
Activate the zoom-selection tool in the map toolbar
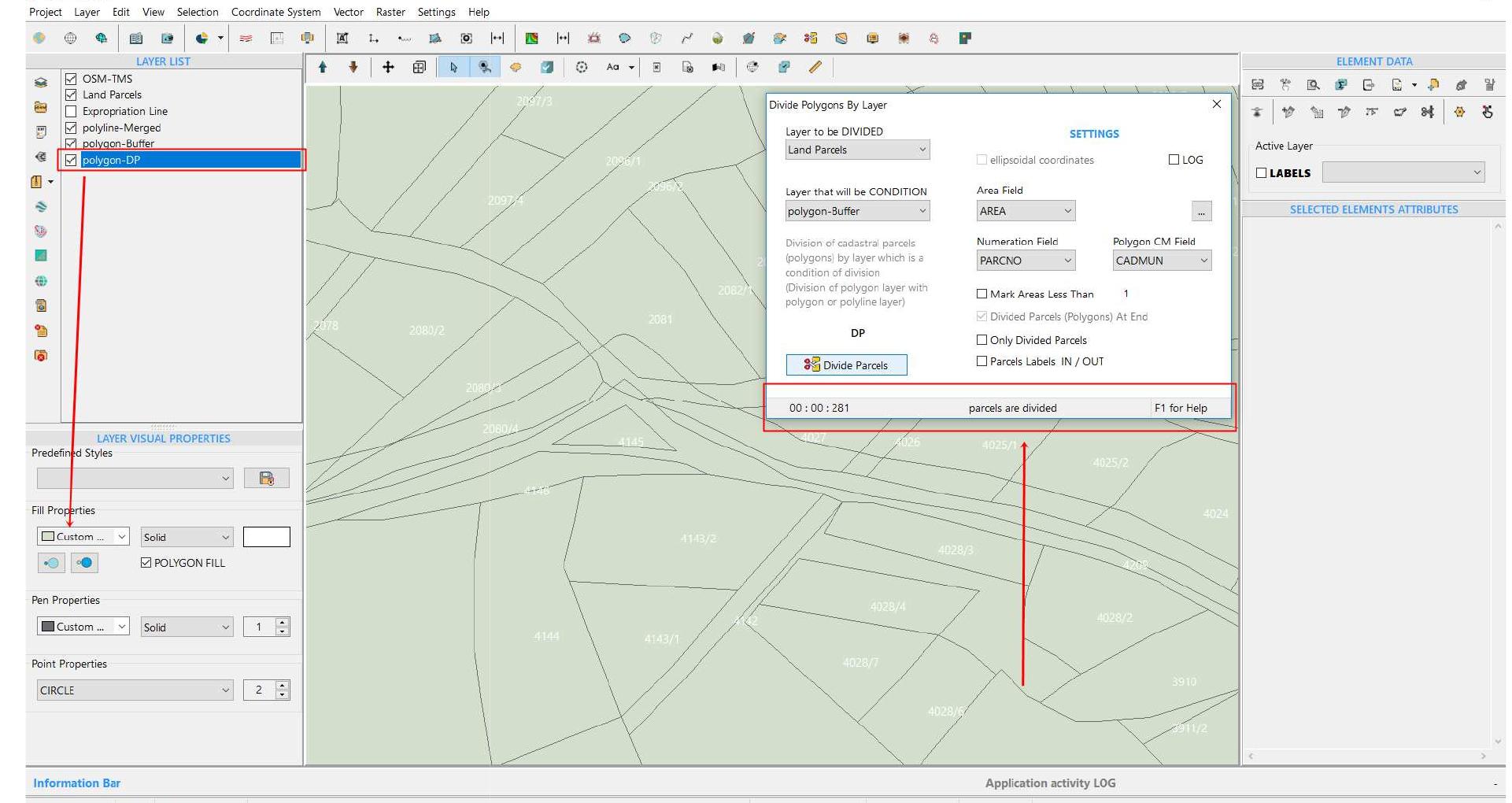(x=485, y=68)
